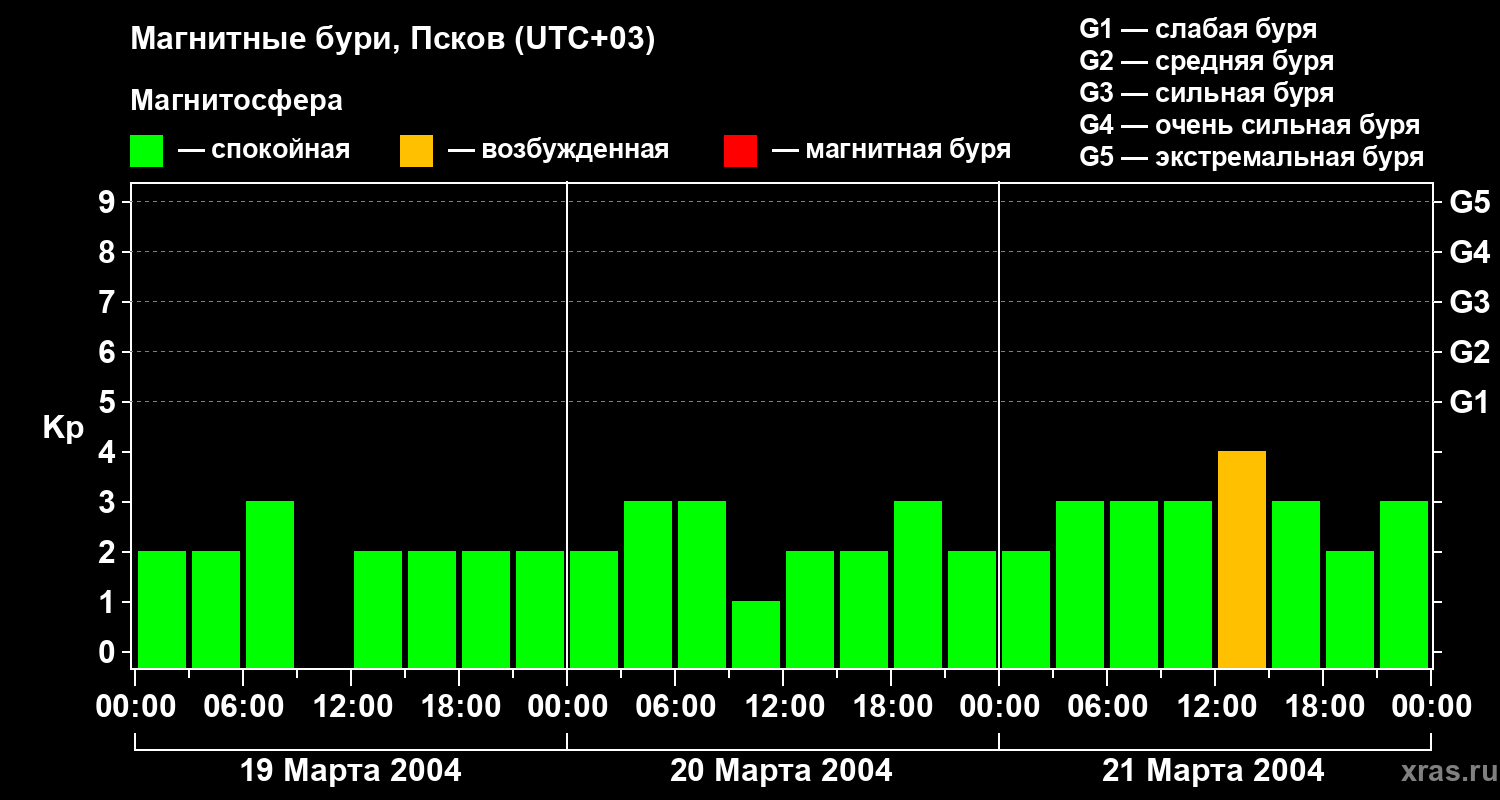Click the only Kp 3 bar on 19 March
This screenshot has width=1500, height=800.
click(270, 584)
